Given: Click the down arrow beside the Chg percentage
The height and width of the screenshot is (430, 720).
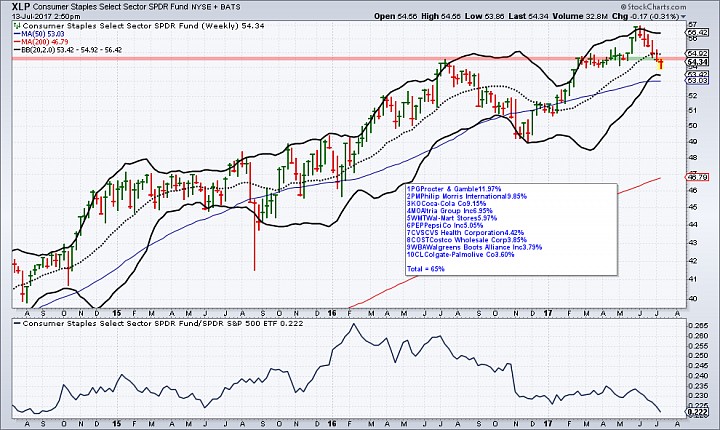Looking at the screenshot, I should point(684,17).
